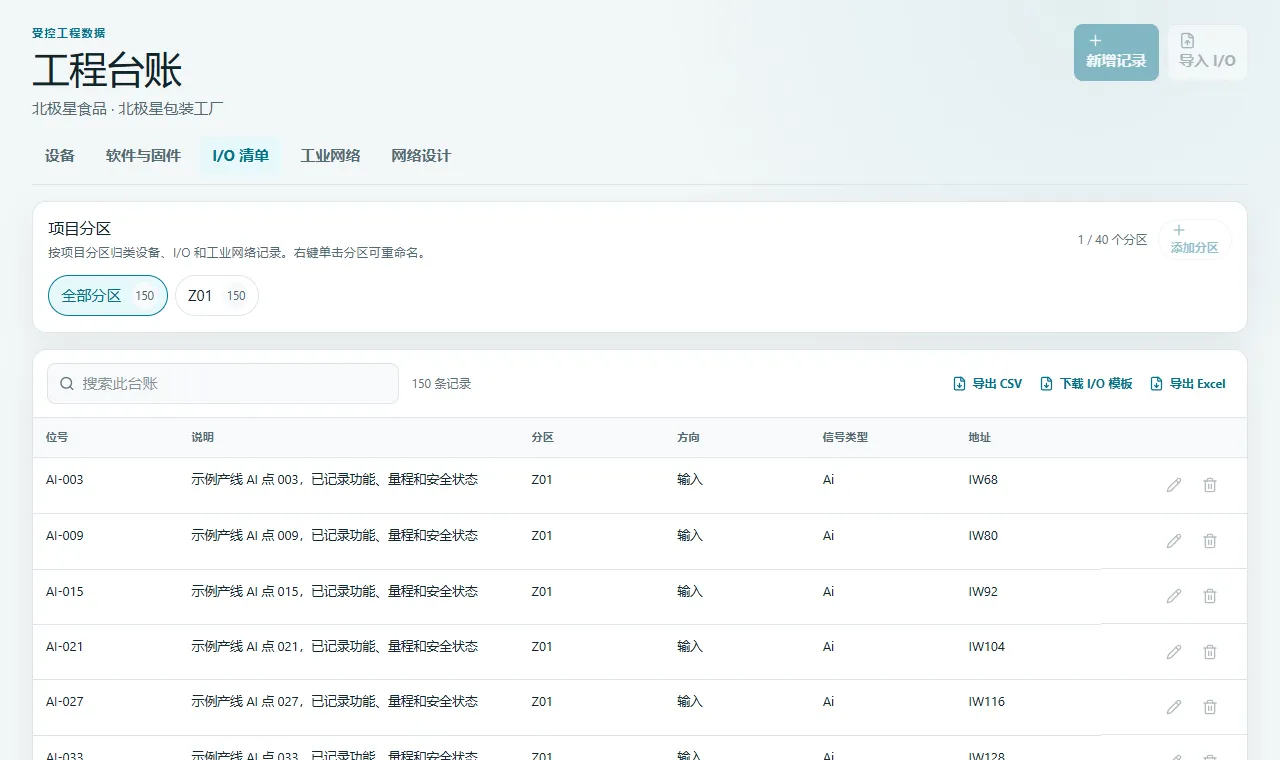Delete record AI-009 with trash icon

[1210, 541]
